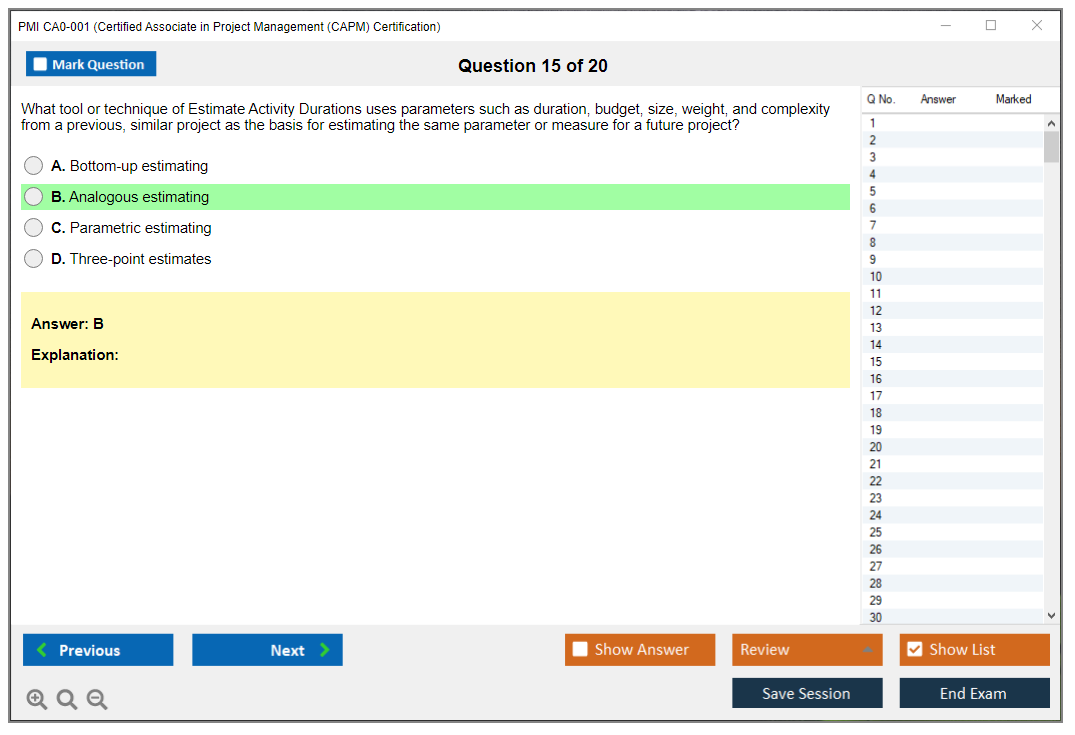Tick the Mark Question checkbox
Viewport: 1075px width, 735px height.
click(x=41, y=65)
